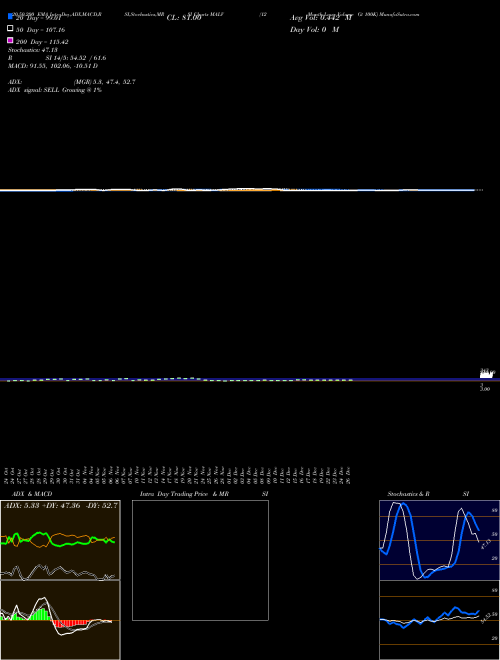Click the 'Stochastics: 47.13' value
This screenshot has width=500, height=660.
tap(33, 50)
